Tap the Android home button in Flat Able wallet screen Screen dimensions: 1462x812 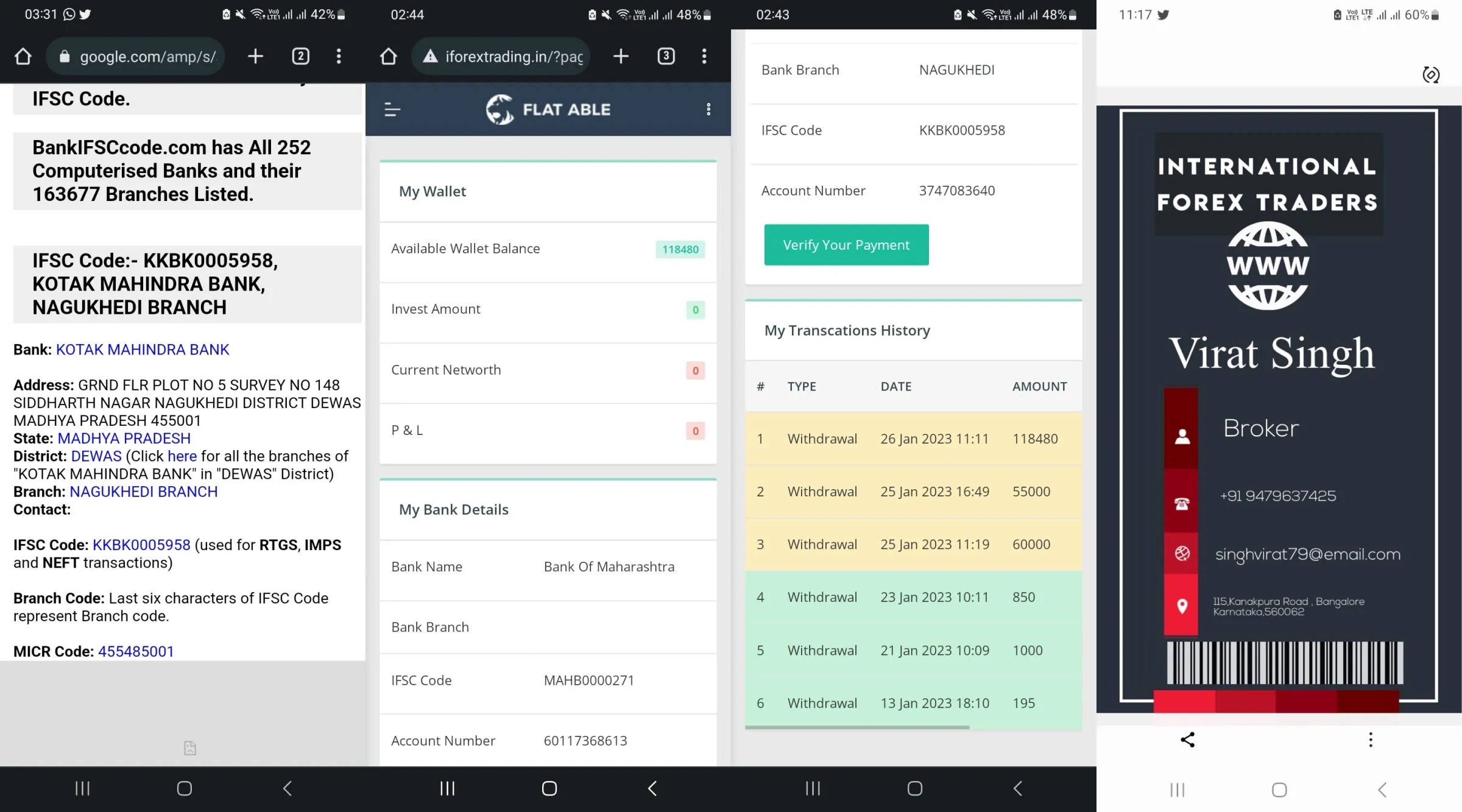click(549, 789)
